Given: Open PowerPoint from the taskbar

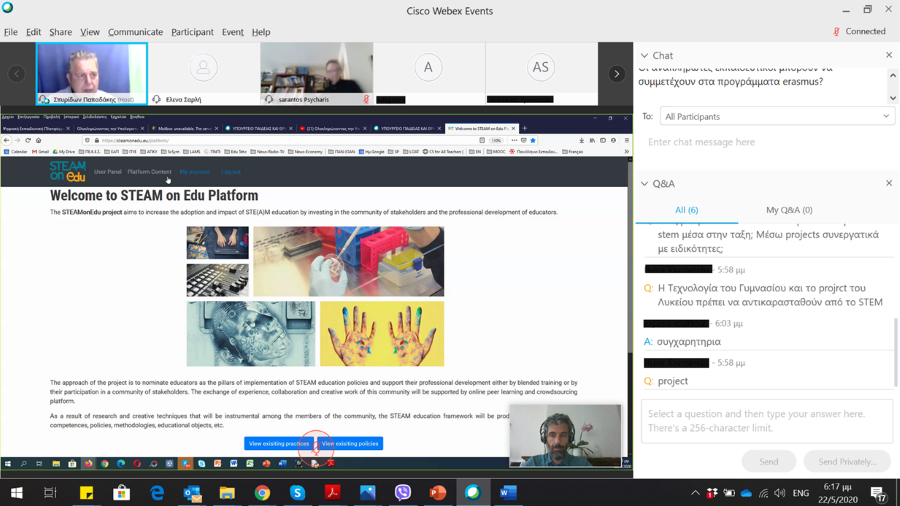Looking at the screenshot, I should [437, 493].
